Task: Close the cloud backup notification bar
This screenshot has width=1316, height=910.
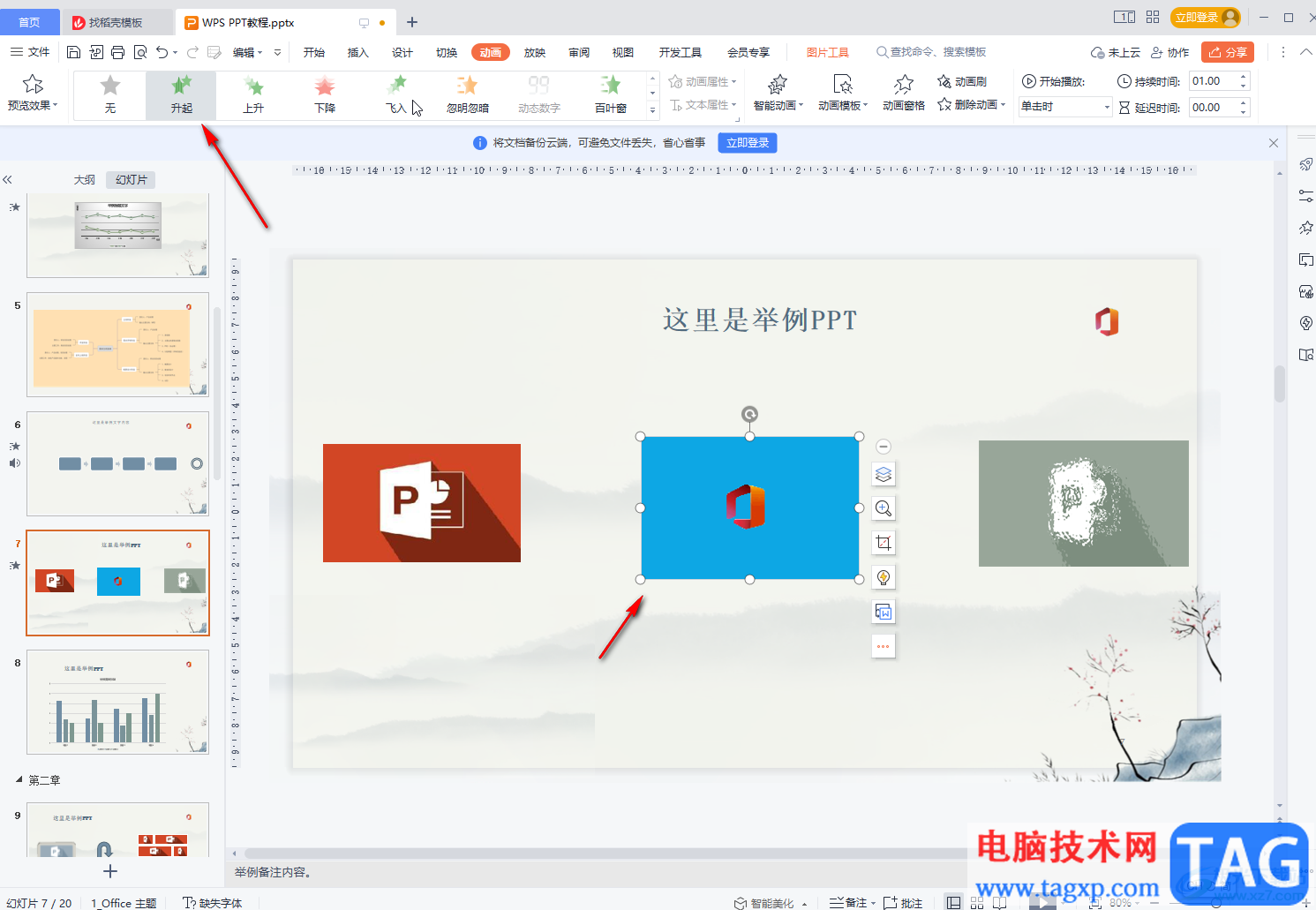Action: 1274,143
